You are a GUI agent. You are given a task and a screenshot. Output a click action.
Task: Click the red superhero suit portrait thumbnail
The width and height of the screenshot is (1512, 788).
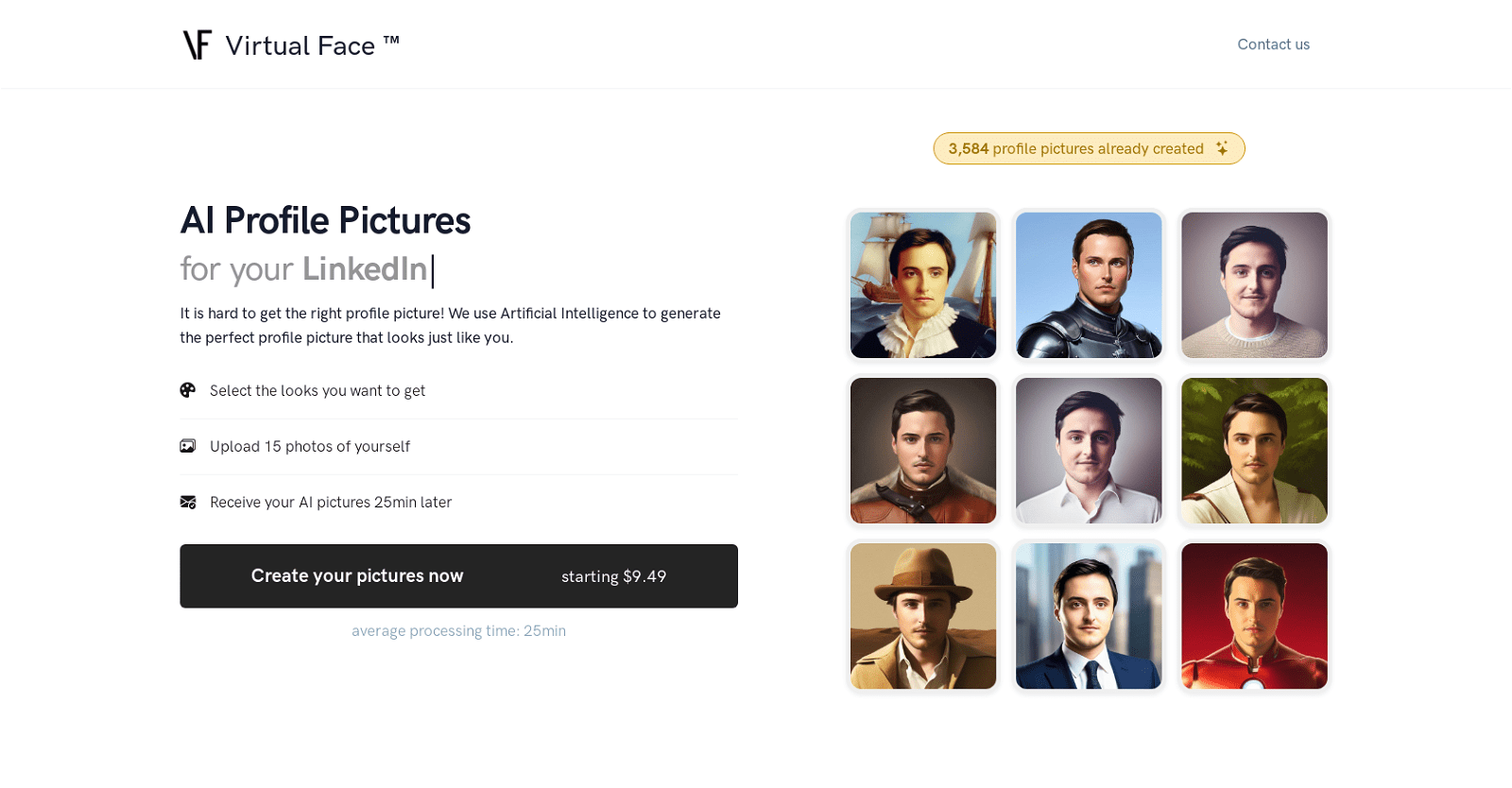tap(1254, 616)
